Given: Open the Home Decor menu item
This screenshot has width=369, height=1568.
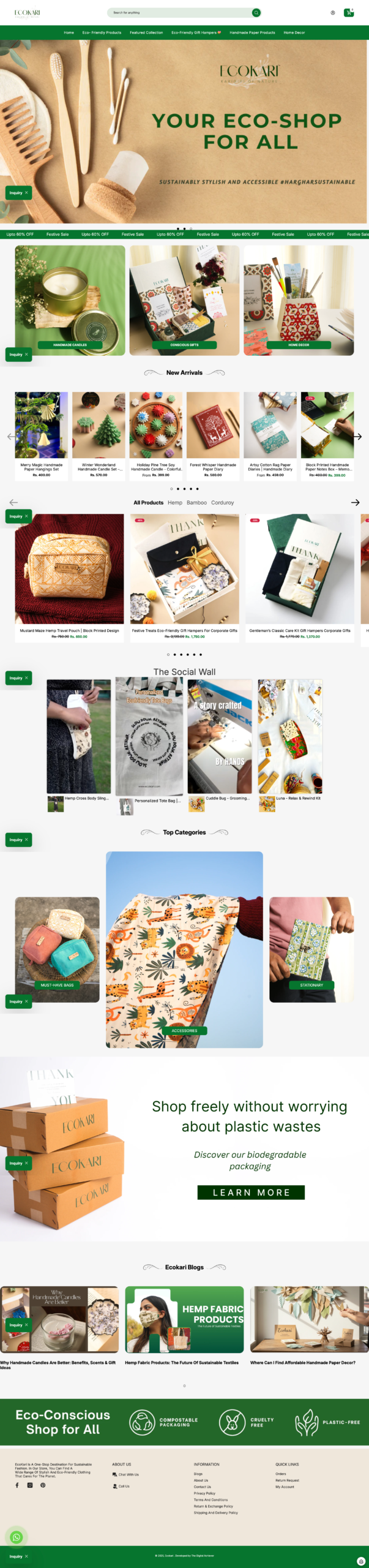Looking at the screenshot, I should click(x=294, y=32).
